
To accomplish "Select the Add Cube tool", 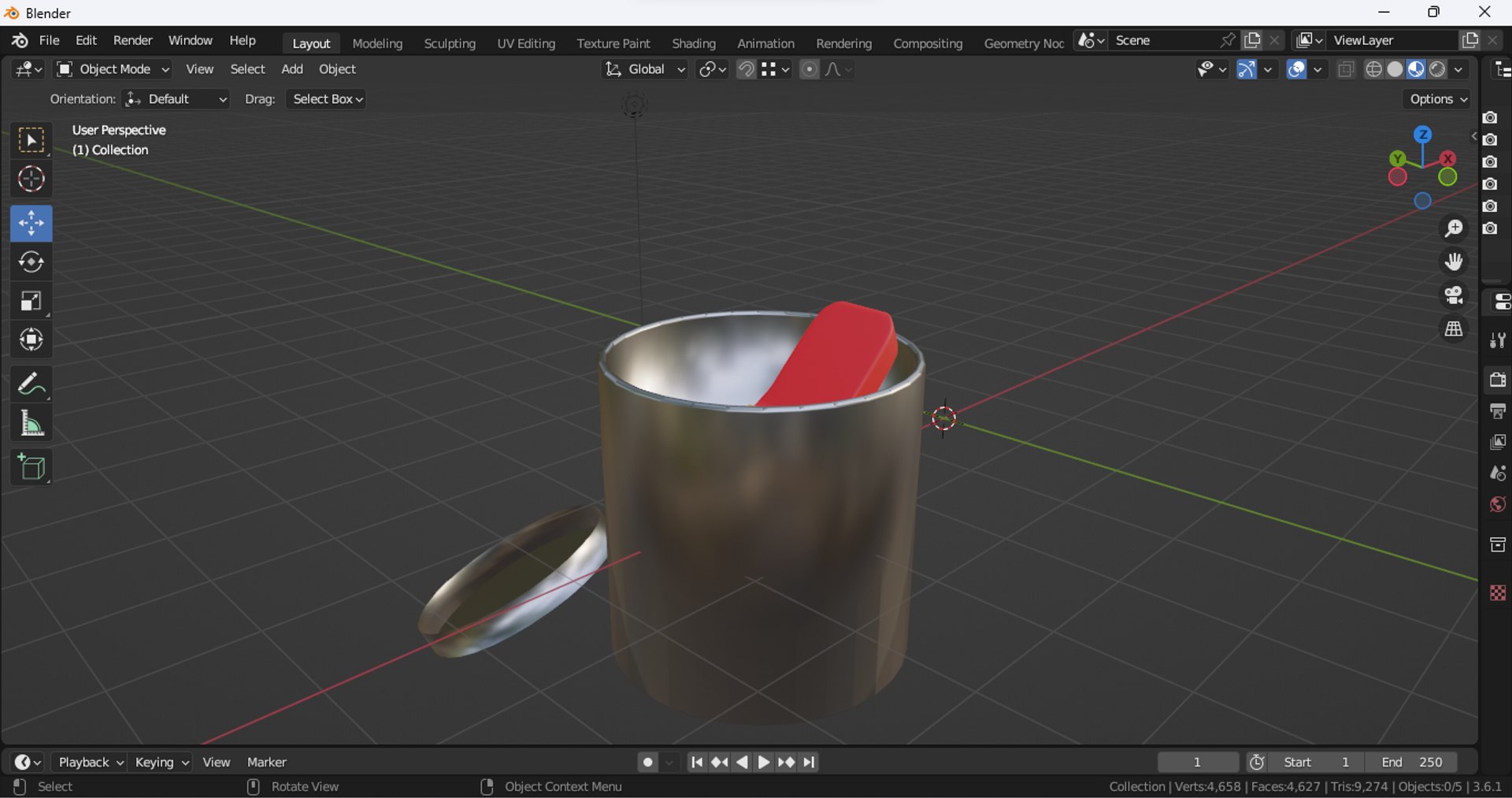I will 31,468.
